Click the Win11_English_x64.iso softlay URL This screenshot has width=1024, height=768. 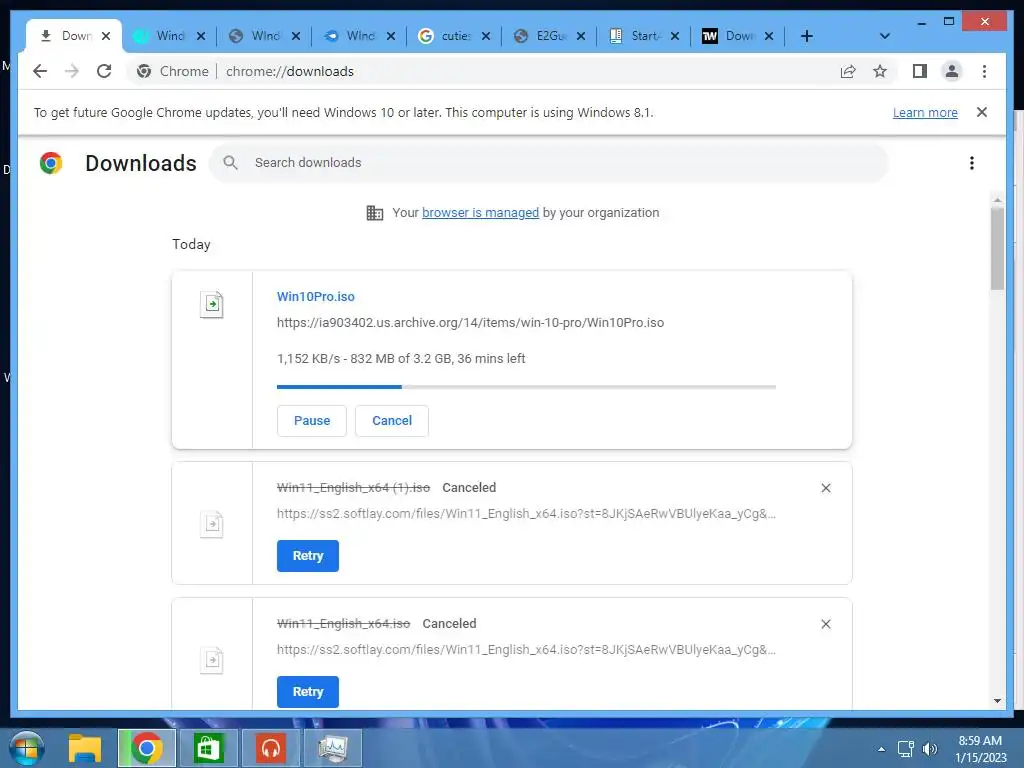point(526,649)
